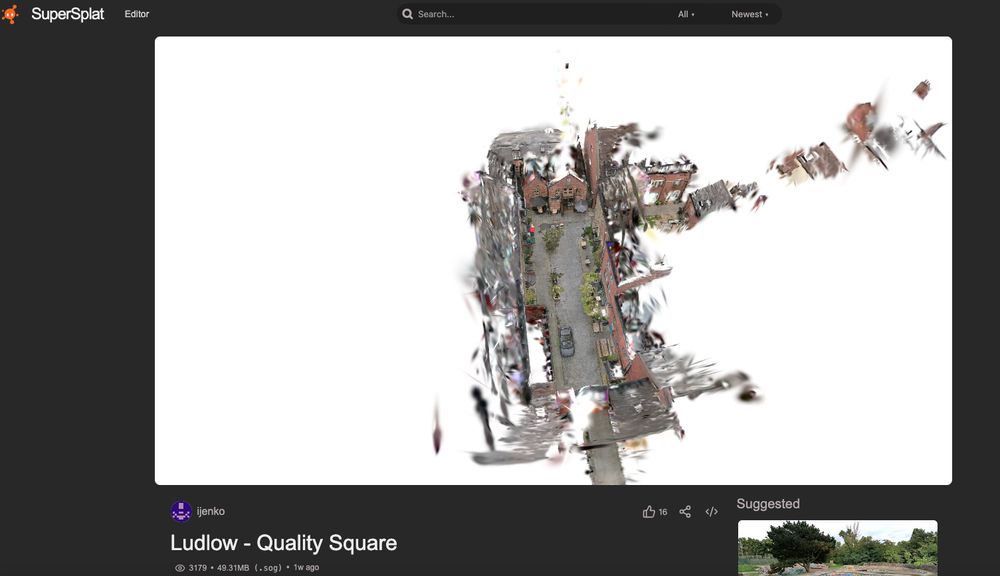The width and height of the screenshot is (1000, 576).
Task: Open the SuperSplat home link text
Action: pyautogui.click(x=68, y=14)
